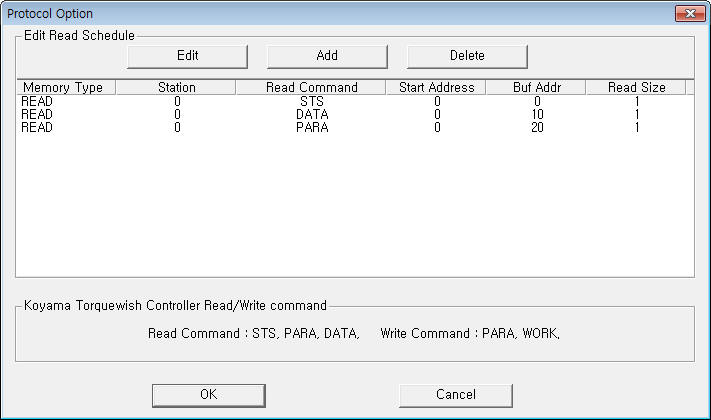Dismiss dialog with Cancel button

click(455, 394)
